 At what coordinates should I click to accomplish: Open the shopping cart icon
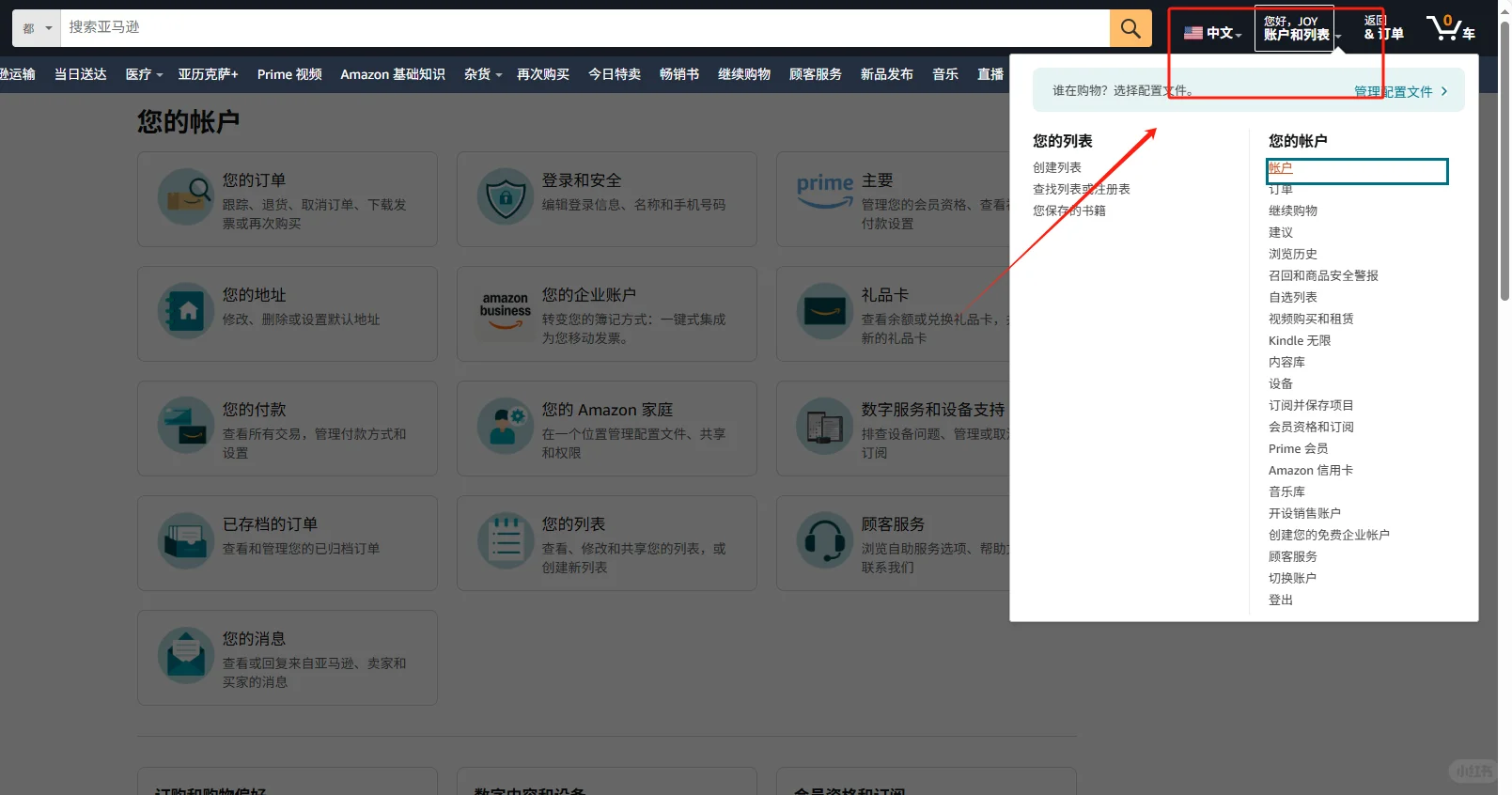[1450, 27]
